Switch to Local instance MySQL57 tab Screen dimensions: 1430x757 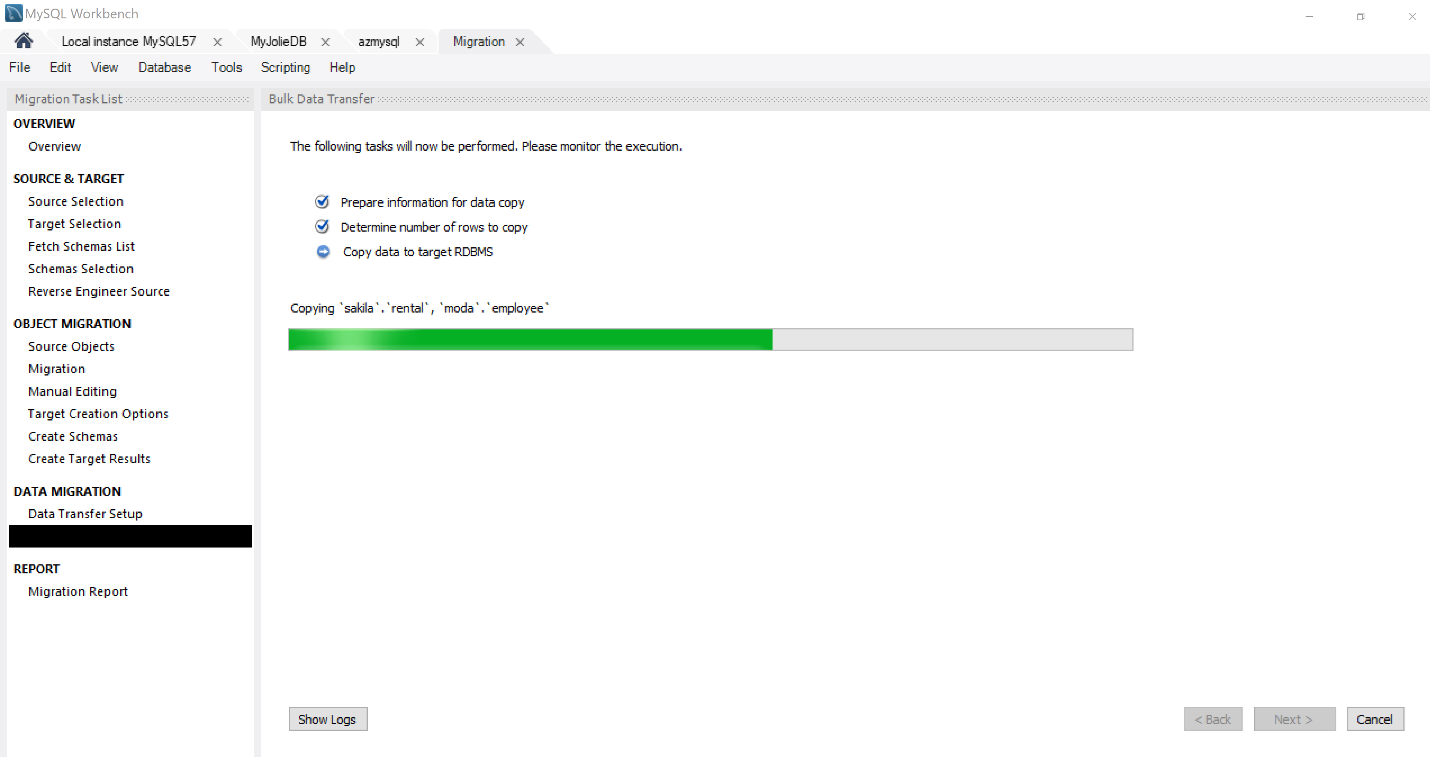pyautogui.click(x=129, y=42)
